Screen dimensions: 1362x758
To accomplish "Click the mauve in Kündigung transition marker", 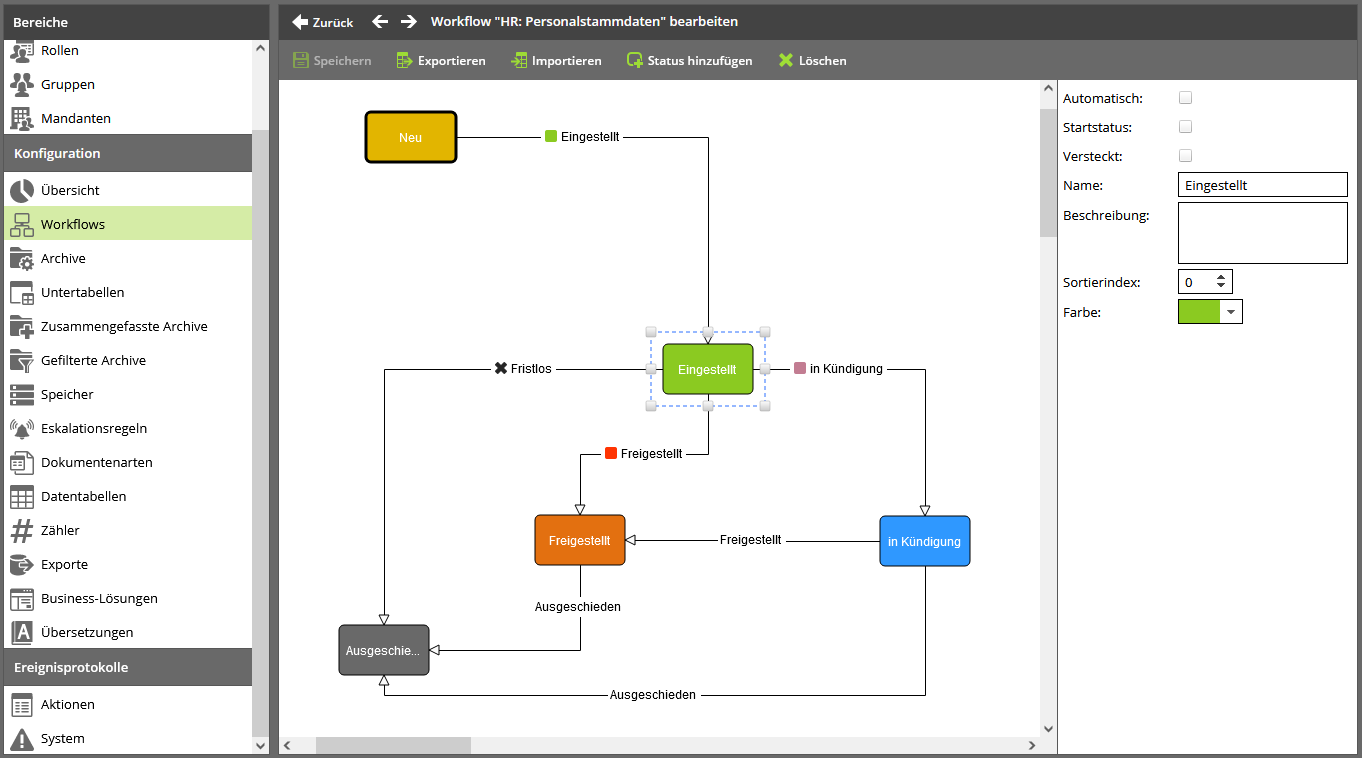I will click(800, 368).
